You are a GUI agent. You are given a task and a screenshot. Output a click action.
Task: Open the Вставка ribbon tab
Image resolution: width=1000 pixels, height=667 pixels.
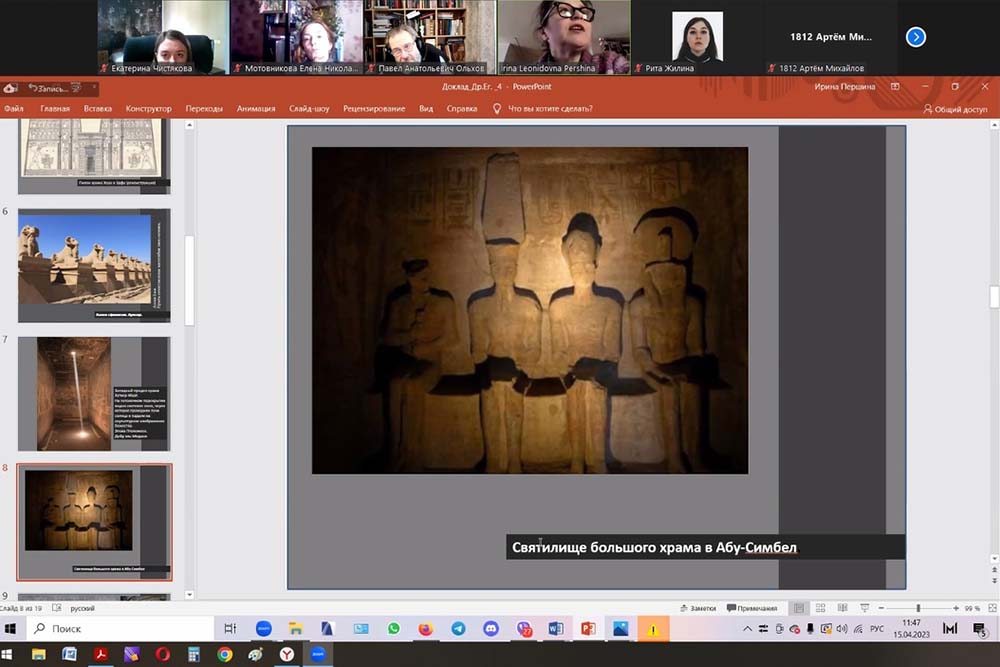(97, 108)
